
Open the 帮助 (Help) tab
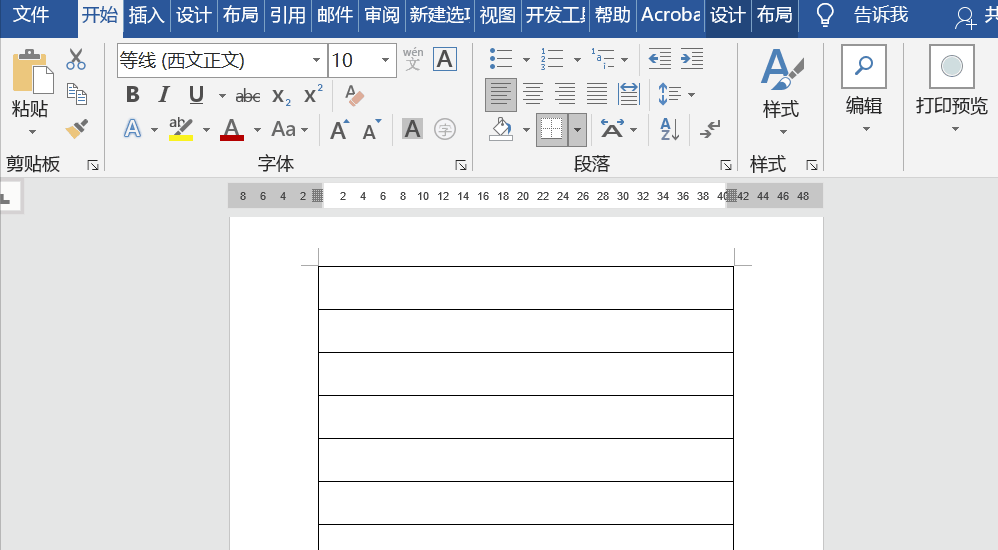point(613,15)
